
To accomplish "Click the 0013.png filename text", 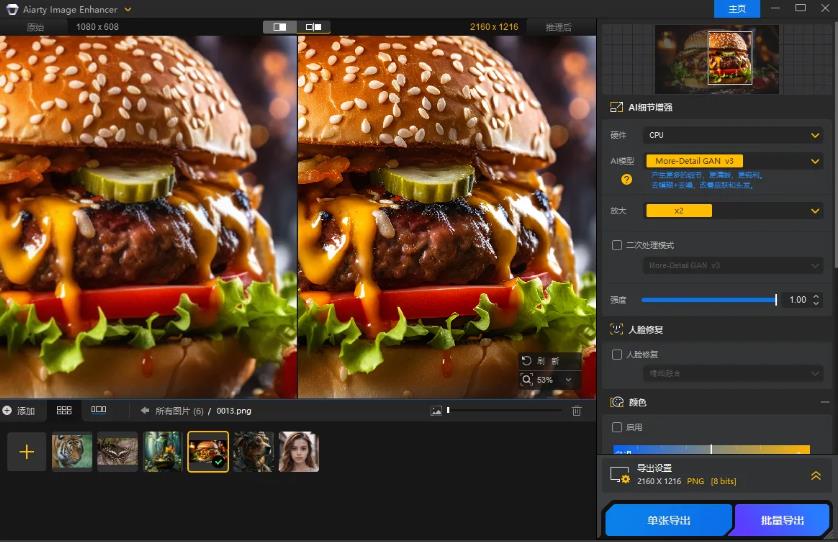I will coord(234,411).
